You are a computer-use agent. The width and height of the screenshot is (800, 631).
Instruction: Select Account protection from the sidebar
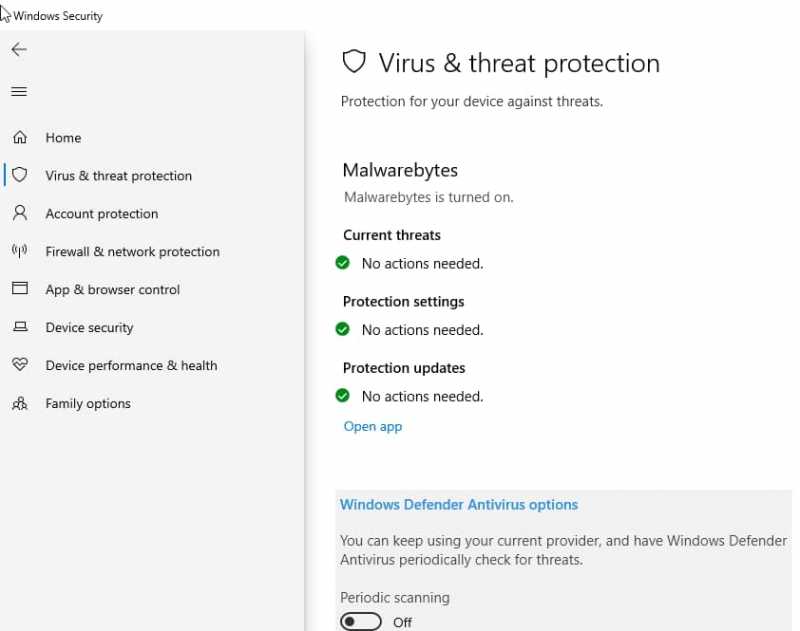(x=101, y=213)
